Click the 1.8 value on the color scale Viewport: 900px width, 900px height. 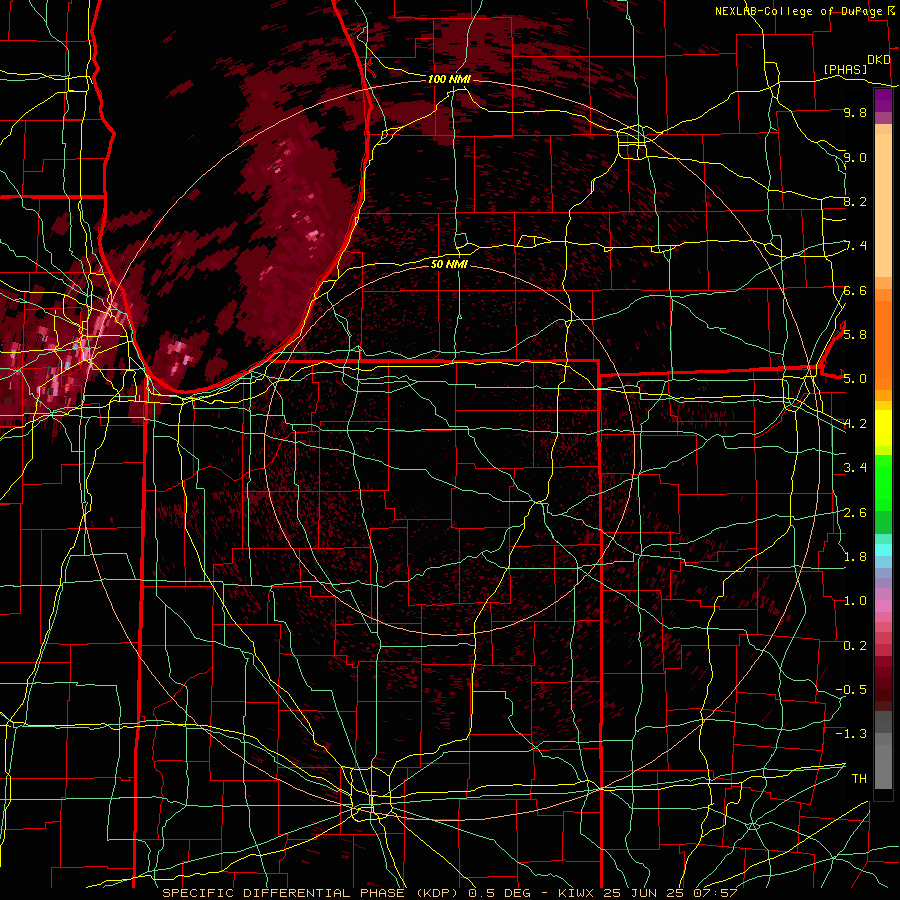click(x=855, y=557)
